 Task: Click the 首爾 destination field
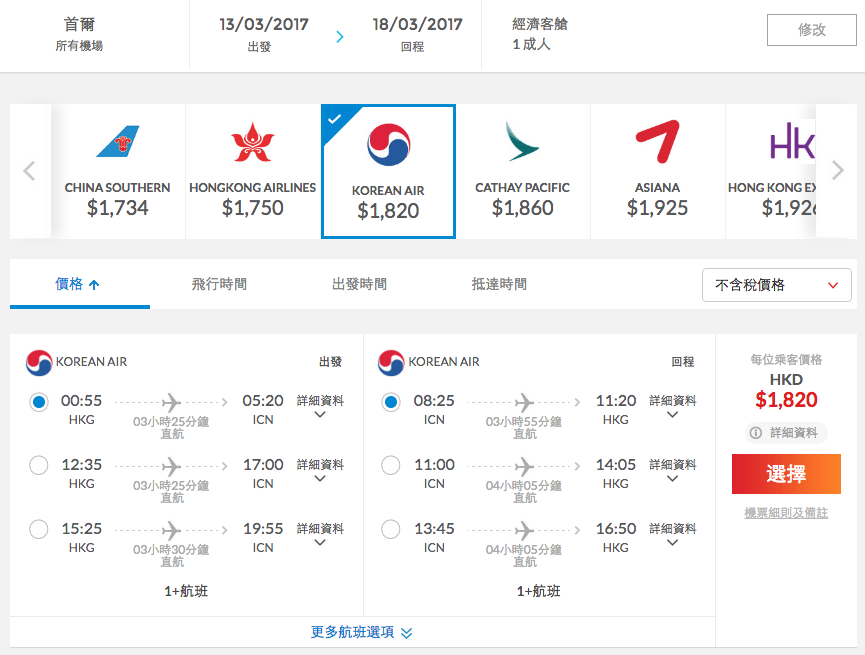click(x=79, y=24)
